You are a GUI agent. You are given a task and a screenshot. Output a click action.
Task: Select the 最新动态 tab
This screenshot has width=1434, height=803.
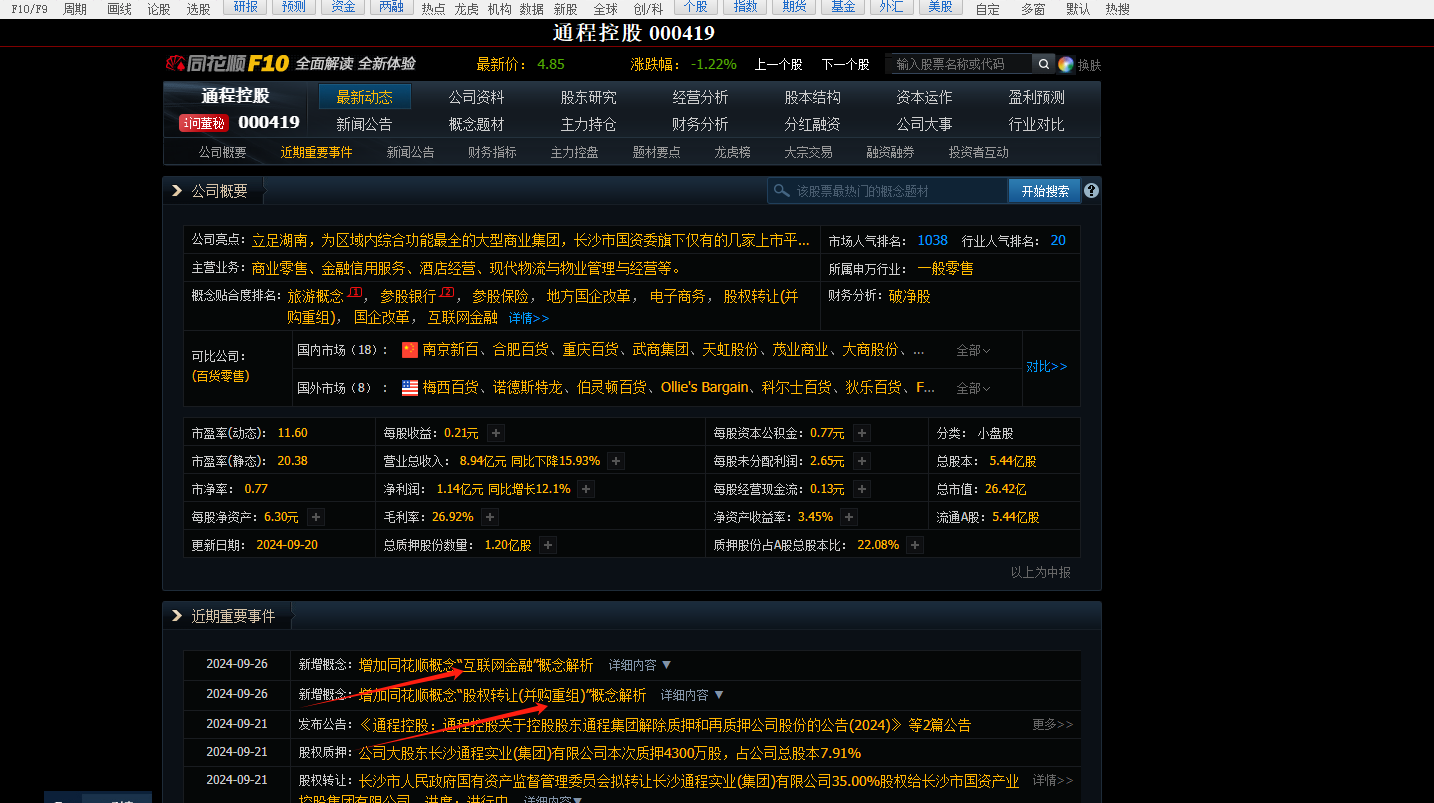coord(365,97)
